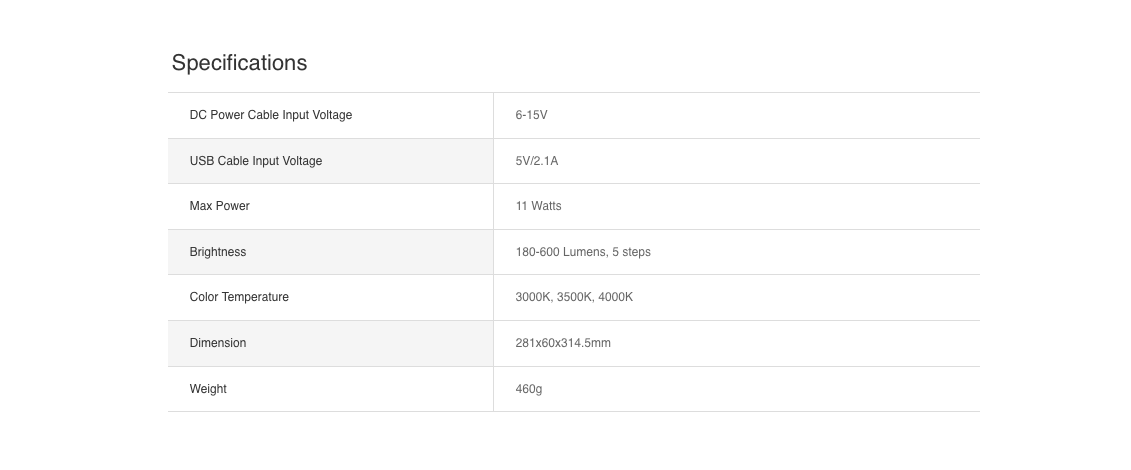The image size is (1131, 470).
Task: Select the Dimension row label
Action: click(218, 343)
